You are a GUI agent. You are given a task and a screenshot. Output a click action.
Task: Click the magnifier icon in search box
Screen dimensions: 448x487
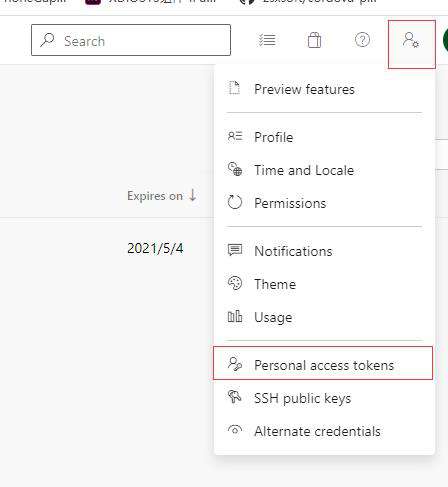coord(47,40)
